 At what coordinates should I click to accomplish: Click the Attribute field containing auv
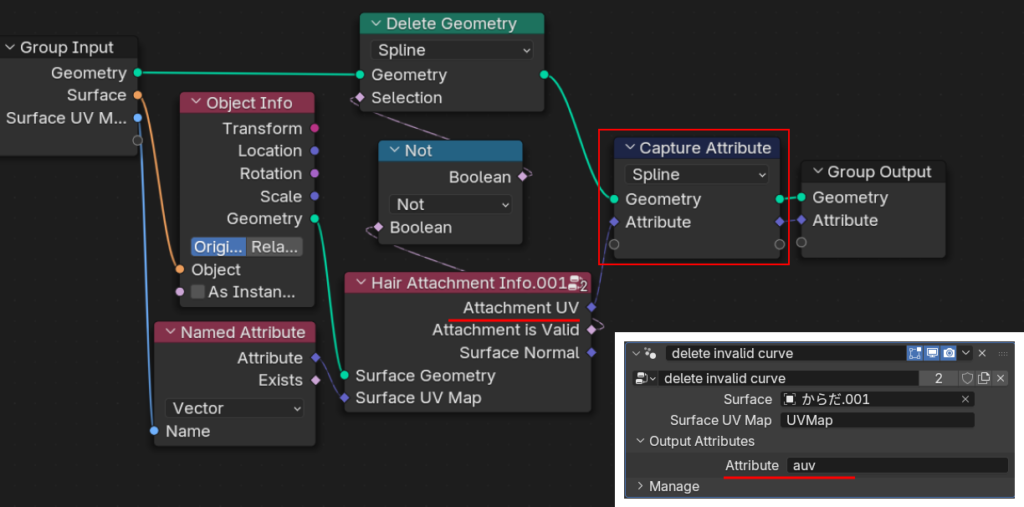pos(896,465)
